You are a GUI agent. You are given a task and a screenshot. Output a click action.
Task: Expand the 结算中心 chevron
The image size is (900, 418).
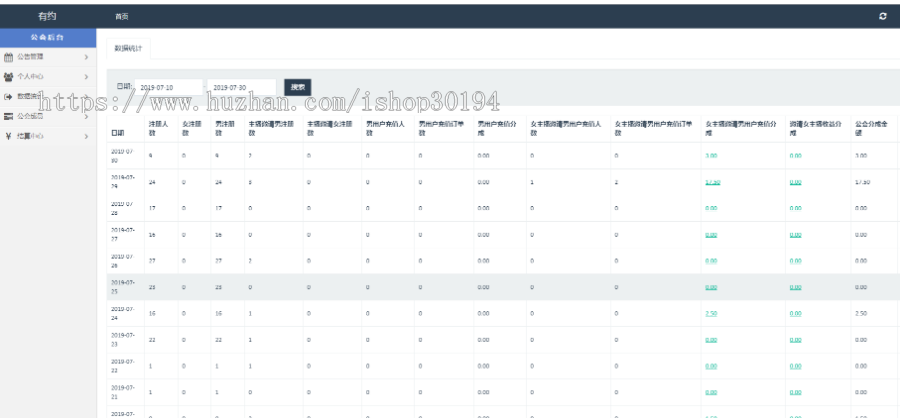click(x=86, y=137)
